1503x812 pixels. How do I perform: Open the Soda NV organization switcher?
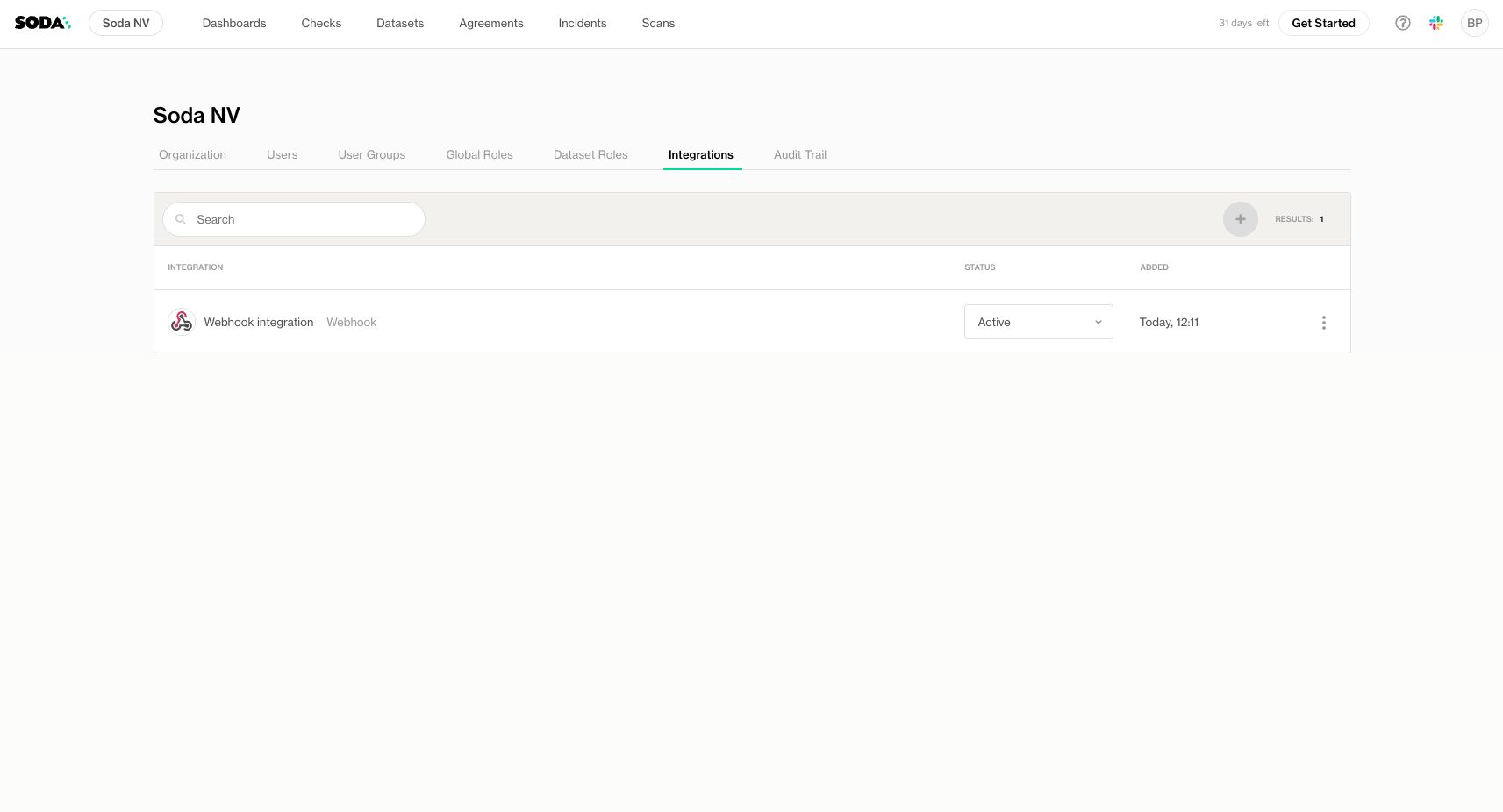[125, 23]
